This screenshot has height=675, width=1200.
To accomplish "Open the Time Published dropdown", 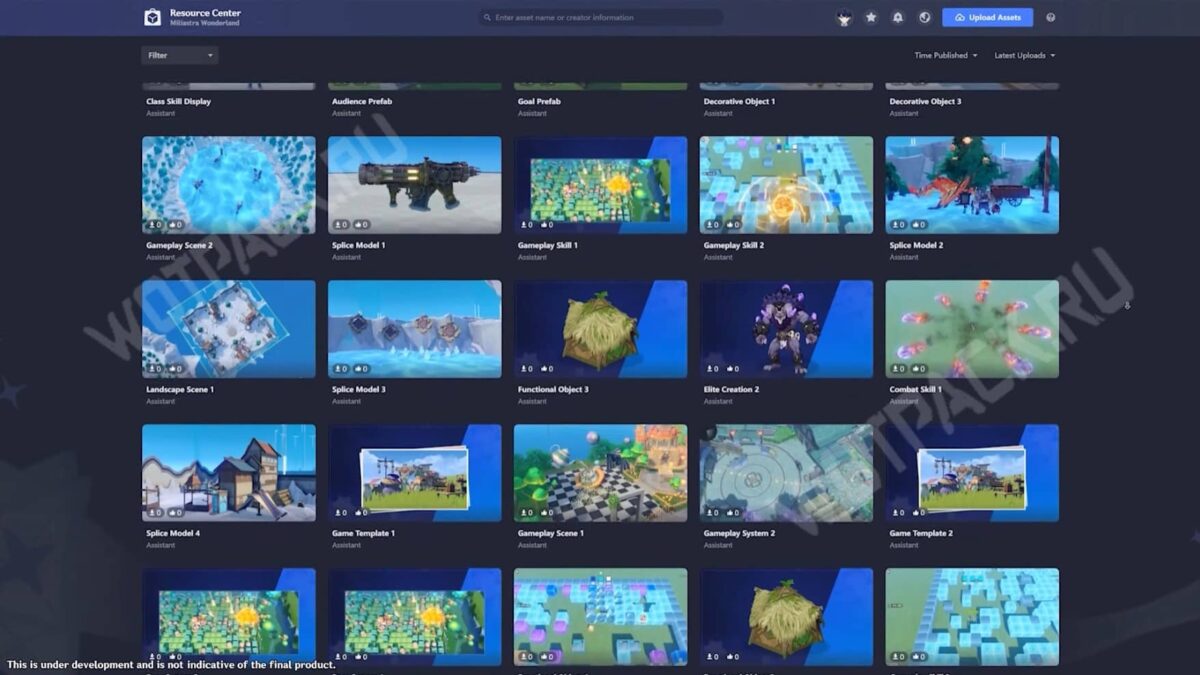I will tap(945, 55).
